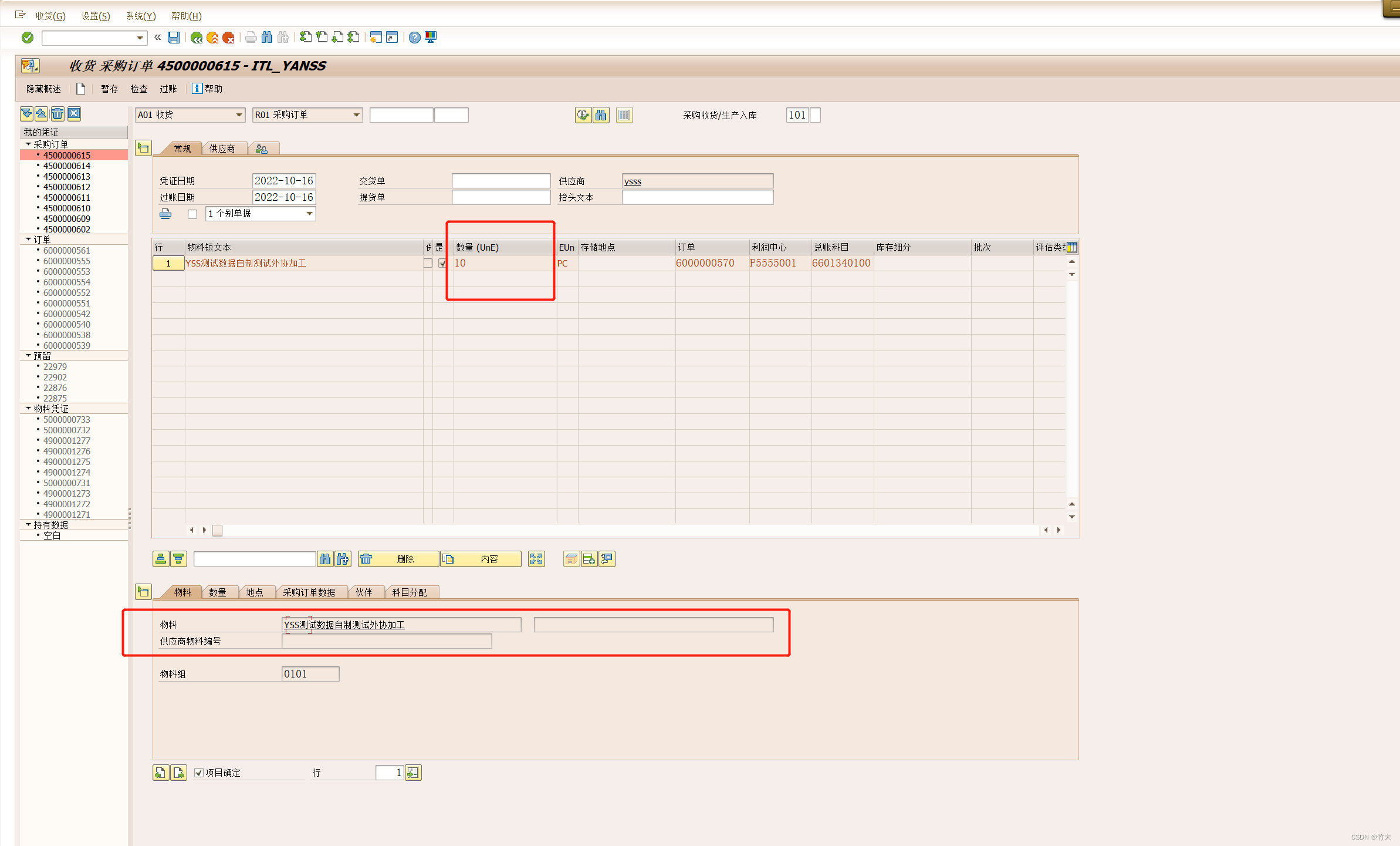The height and width of the screenshot is (846, 1400).
Task: Collapse the 物料凭证 tree node
Action: coord(28,409)
